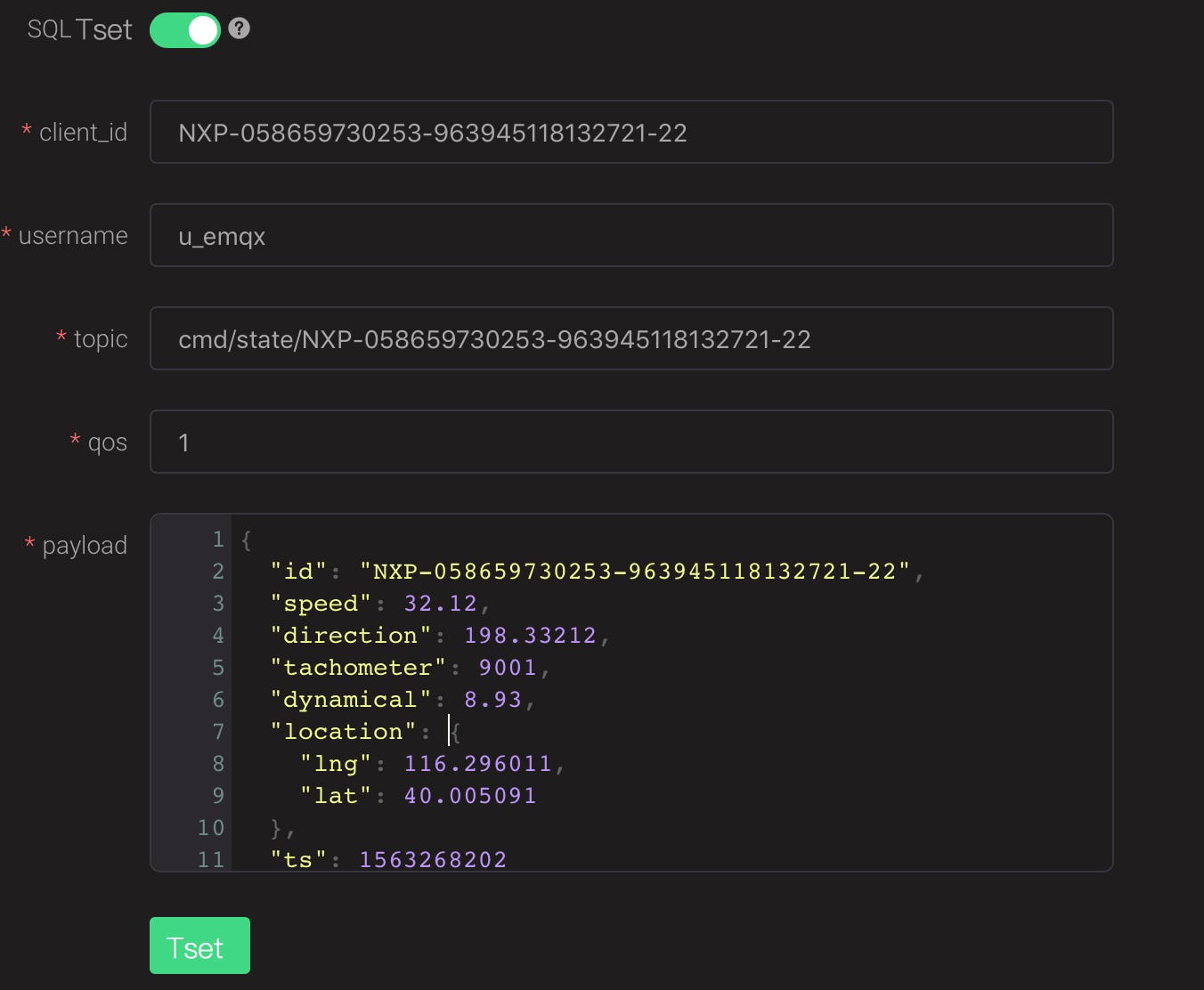Click the ts timestamp value 1563268202

click(x=433, y=860)
